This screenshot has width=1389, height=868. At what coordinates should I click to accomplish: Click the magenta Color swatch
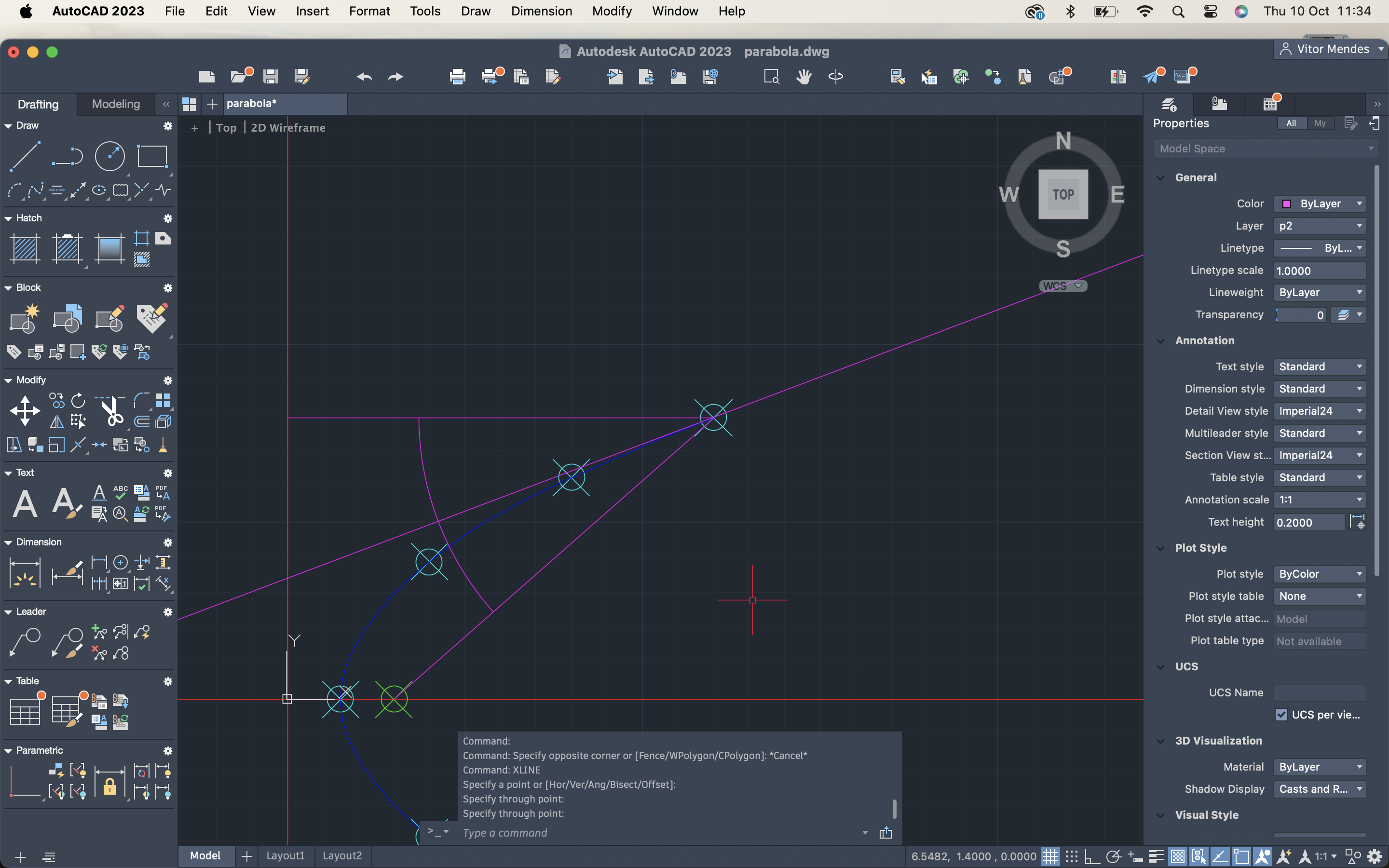(1287, 204)
